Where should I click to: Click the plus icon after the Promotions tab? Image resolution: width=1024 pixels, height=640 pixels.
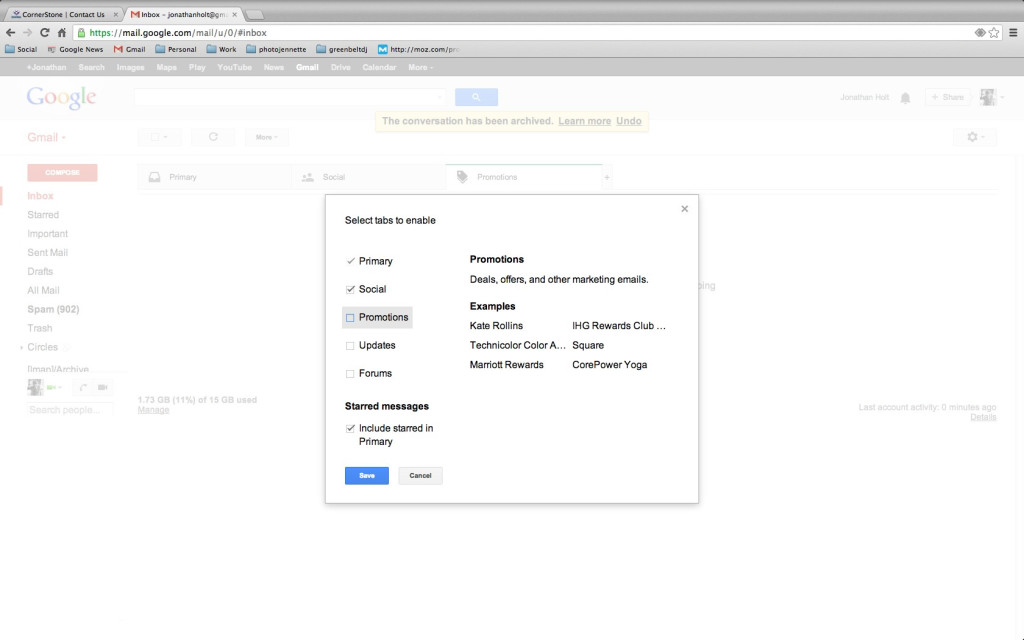[607, 177]
